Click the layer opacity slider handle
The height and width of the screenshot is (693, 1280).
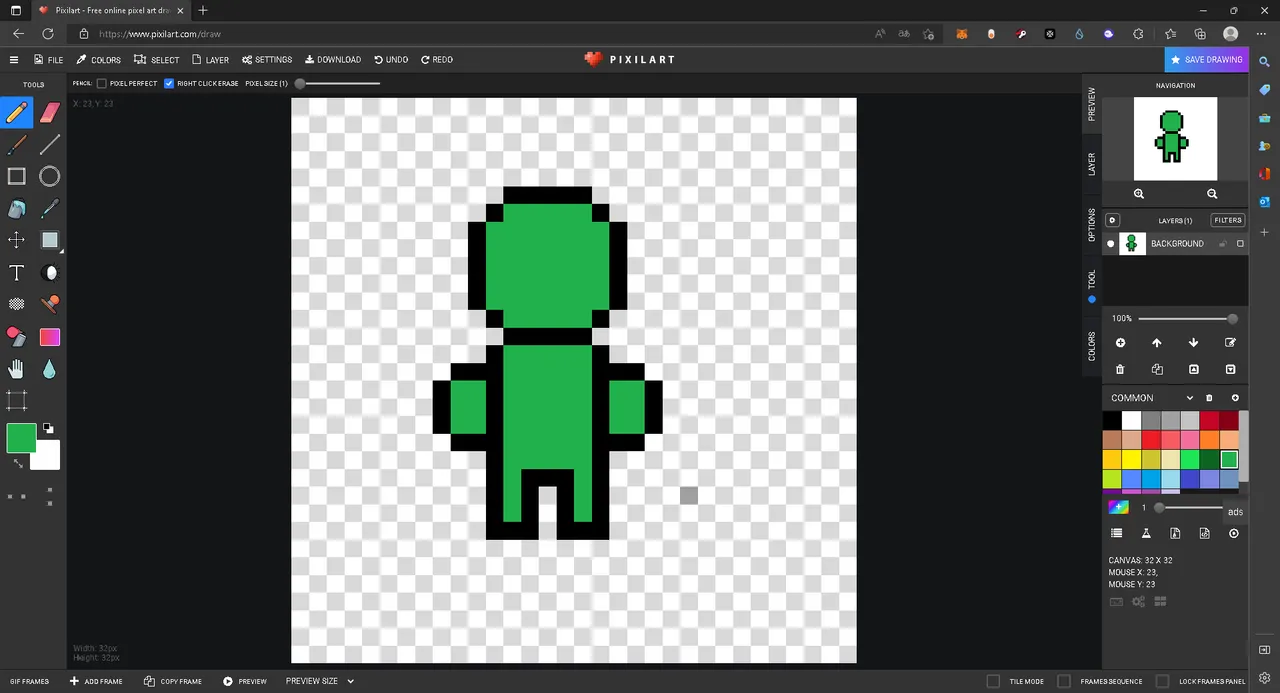(1233, 319)
